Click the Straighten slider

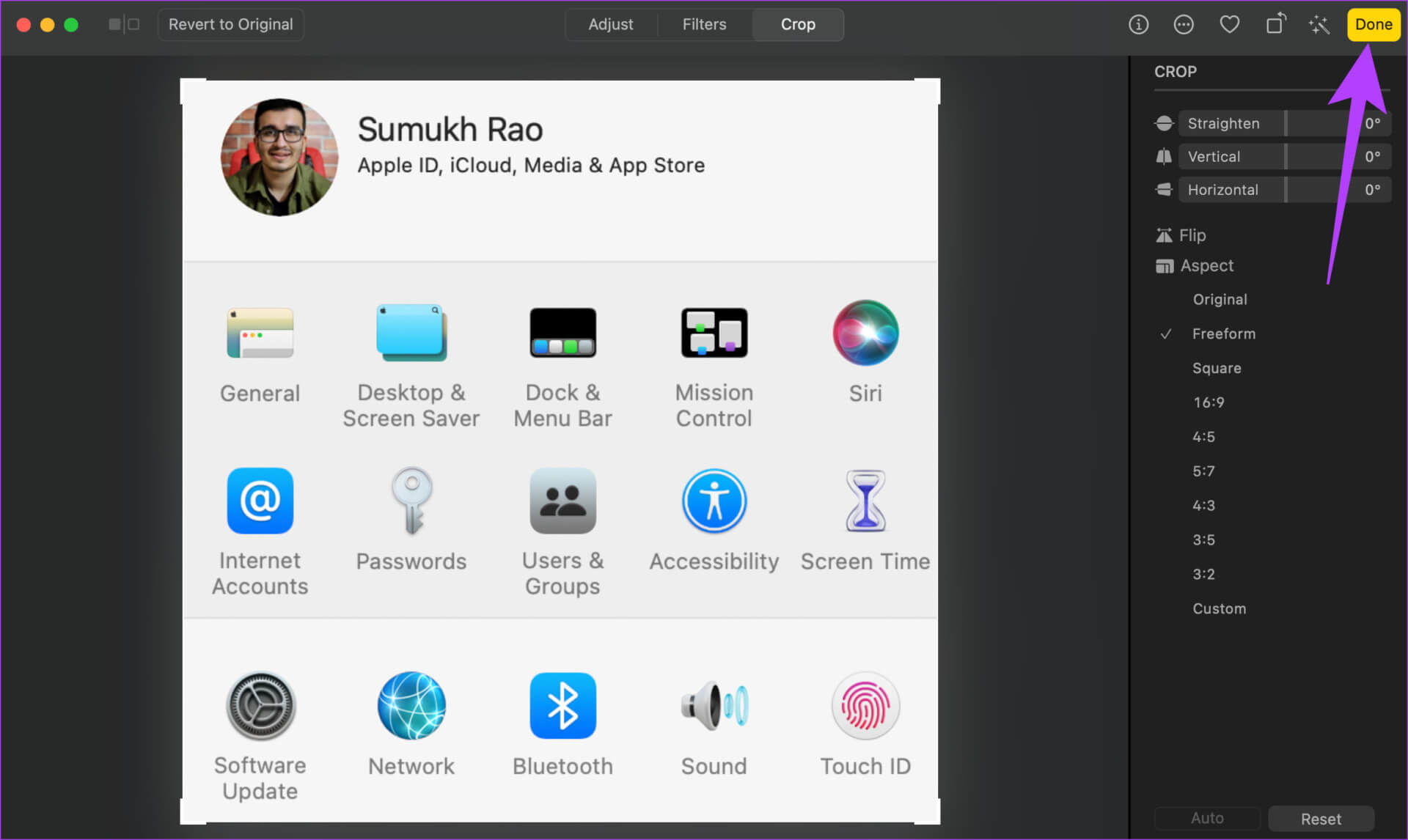[x=1285, y=123]
